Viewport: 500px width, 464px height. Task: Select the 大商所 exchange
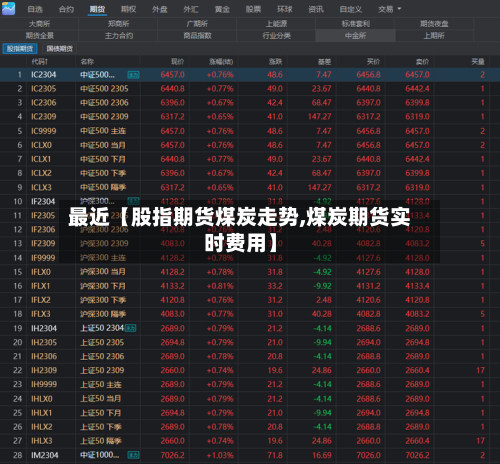pyautogui.click(x=39, y=24)
